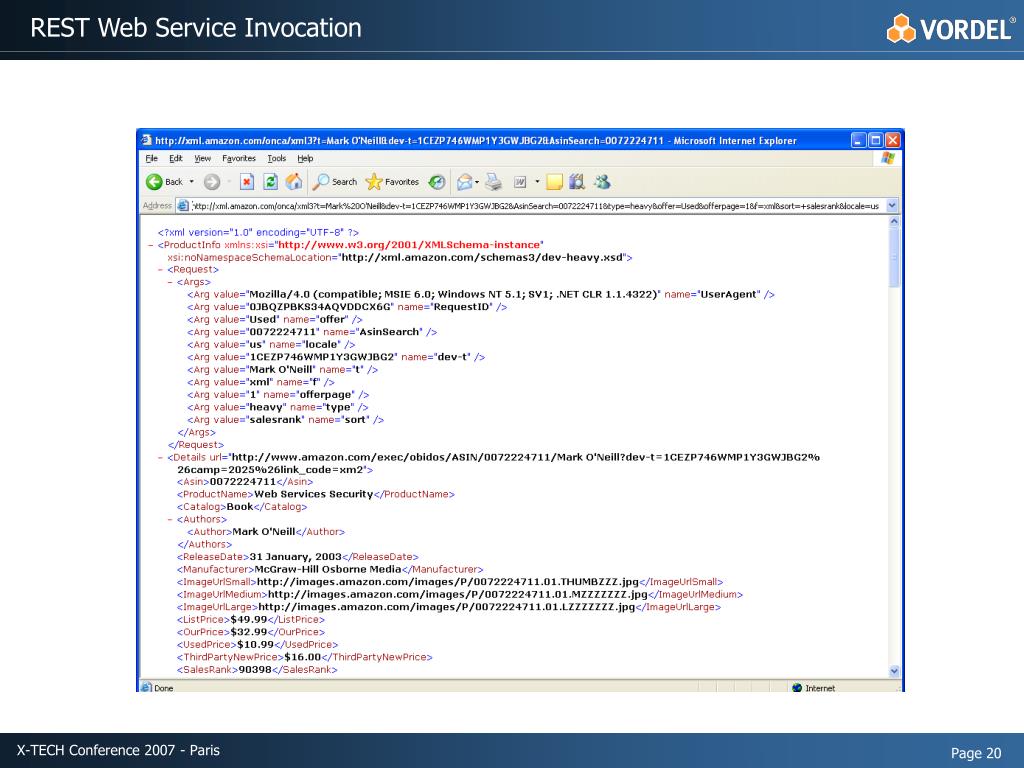Click the ImageUrlMedium MZZZZZZZ.jpg URL
1024x768 pixels.
pyautogui.click(x=458, y=594)
